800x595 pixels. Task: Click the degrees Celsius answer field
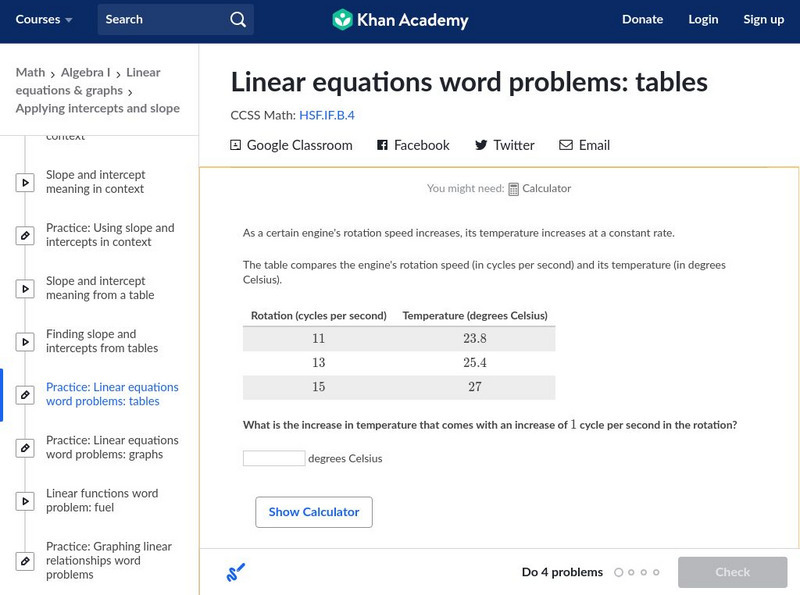click(x=274, y=458)
